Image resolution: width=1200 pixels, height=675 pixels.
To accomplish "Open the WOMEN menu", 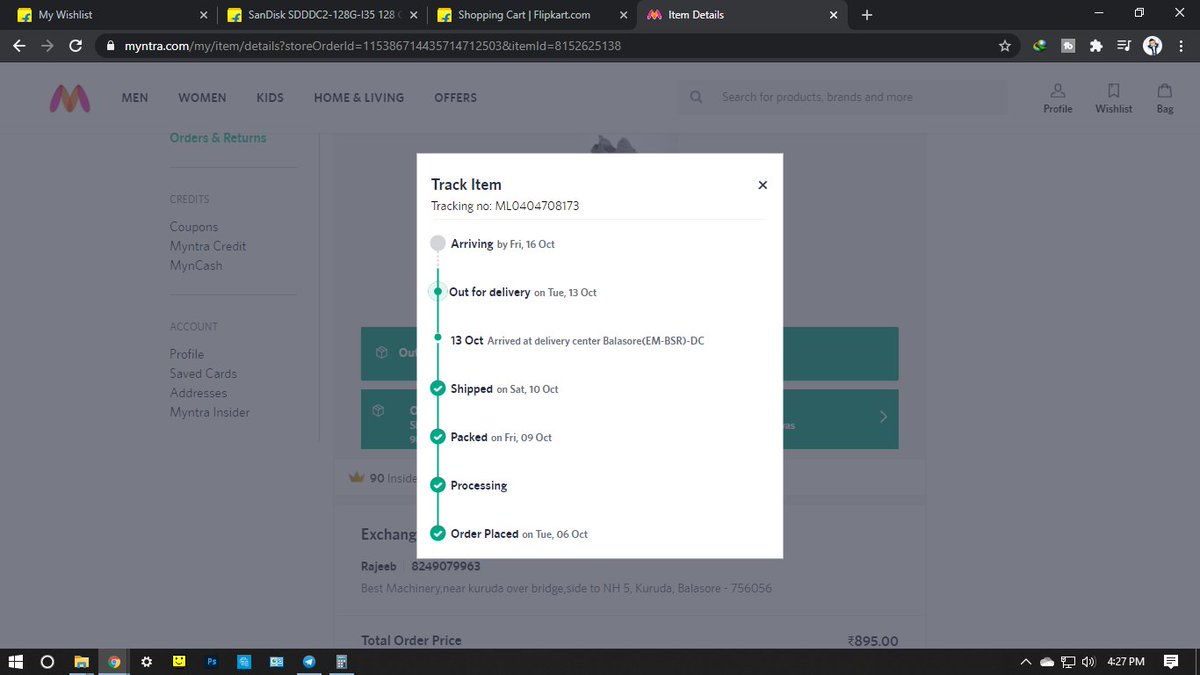I will [202, 98].
